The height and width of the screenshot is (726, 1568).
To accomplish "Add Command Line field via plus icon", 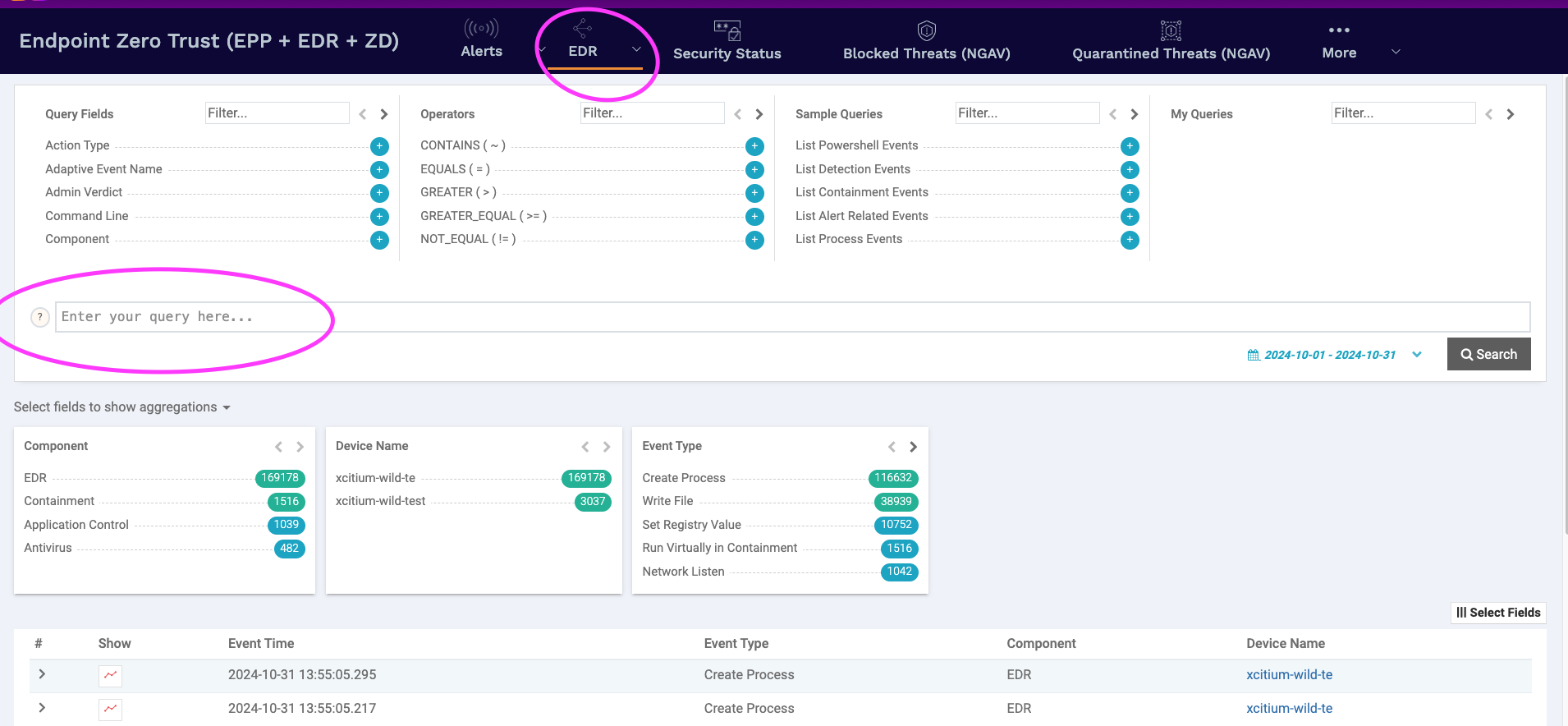I will tap(379, 217).
